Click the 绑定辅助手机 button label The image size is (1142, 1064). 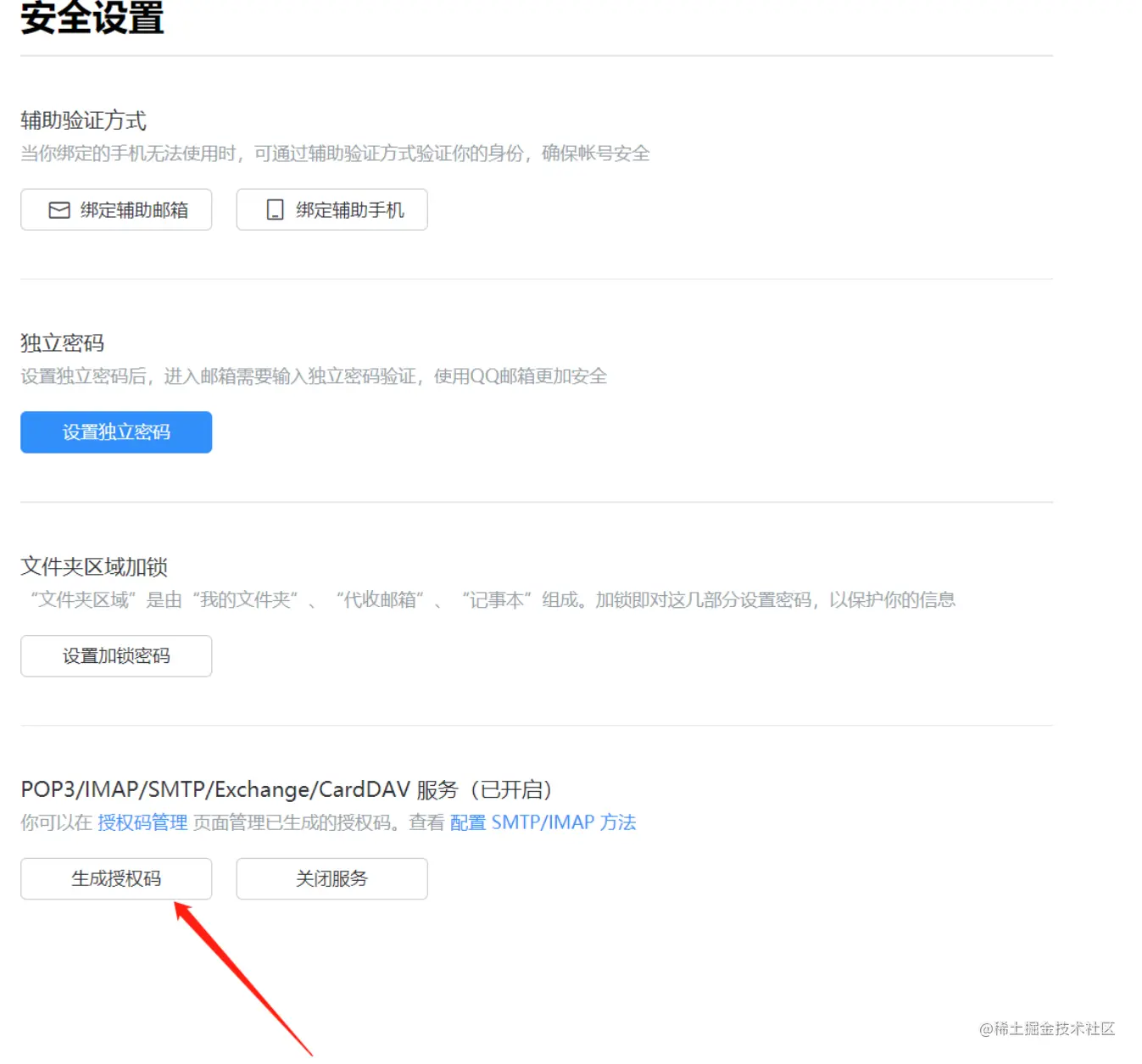coord(349,210)
